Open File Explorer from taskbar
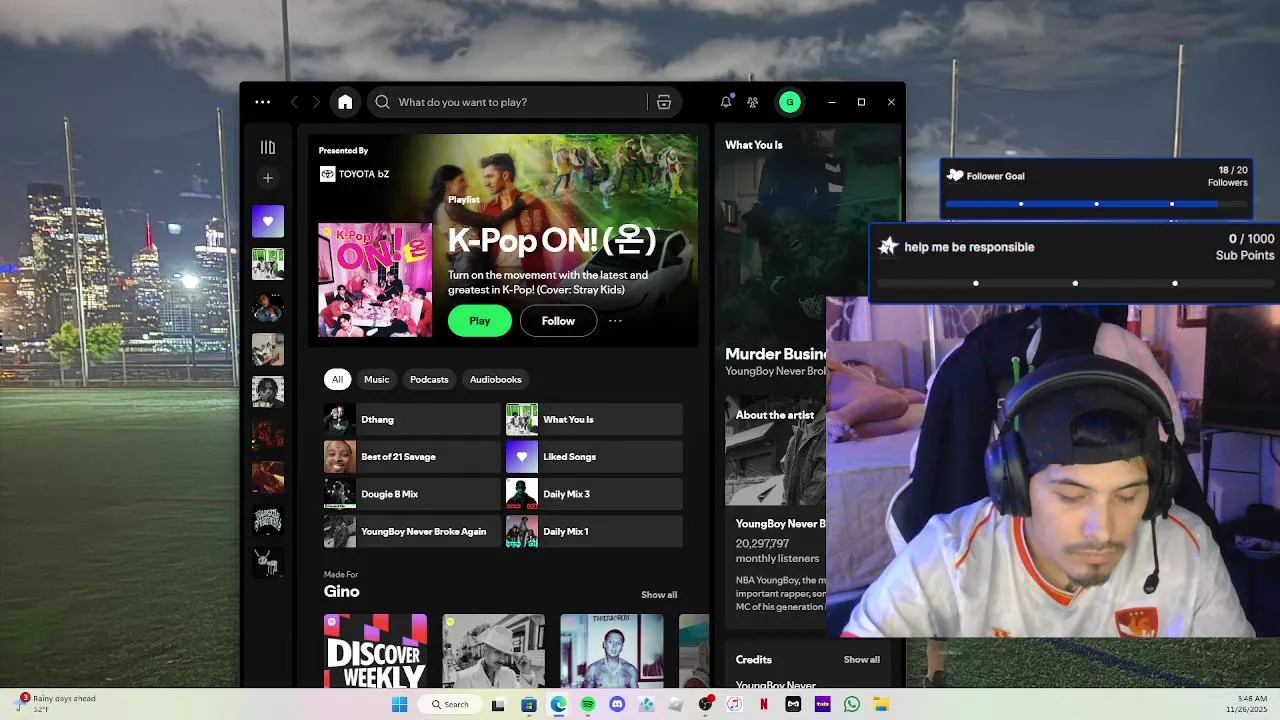Image resolution: width=1280 pixels, height=720 pixels. pos(881,705)
